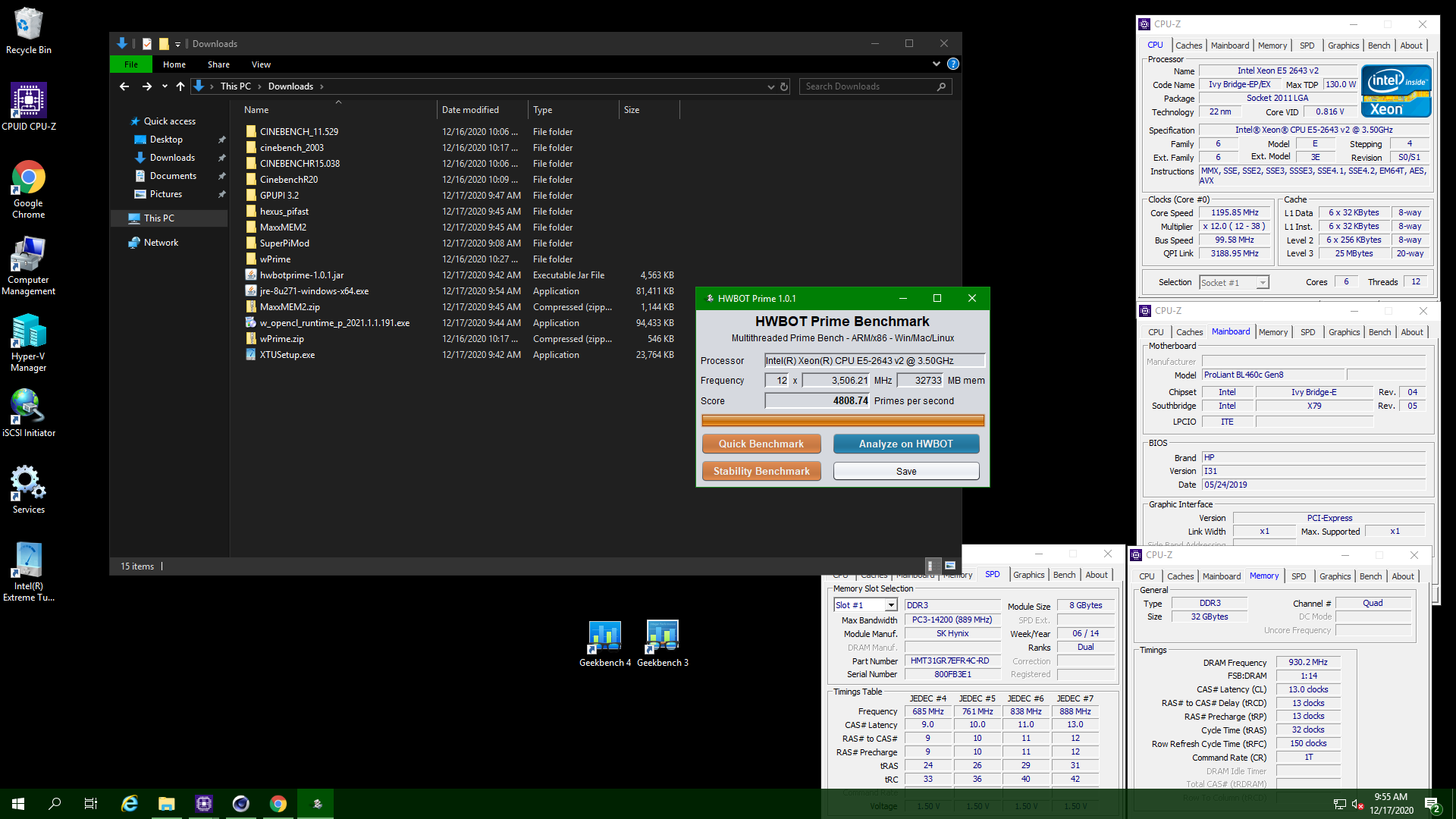Click Analyze on HWBOT button
The height and width of the screenshot is (819, 1456).
coord(906,444)
